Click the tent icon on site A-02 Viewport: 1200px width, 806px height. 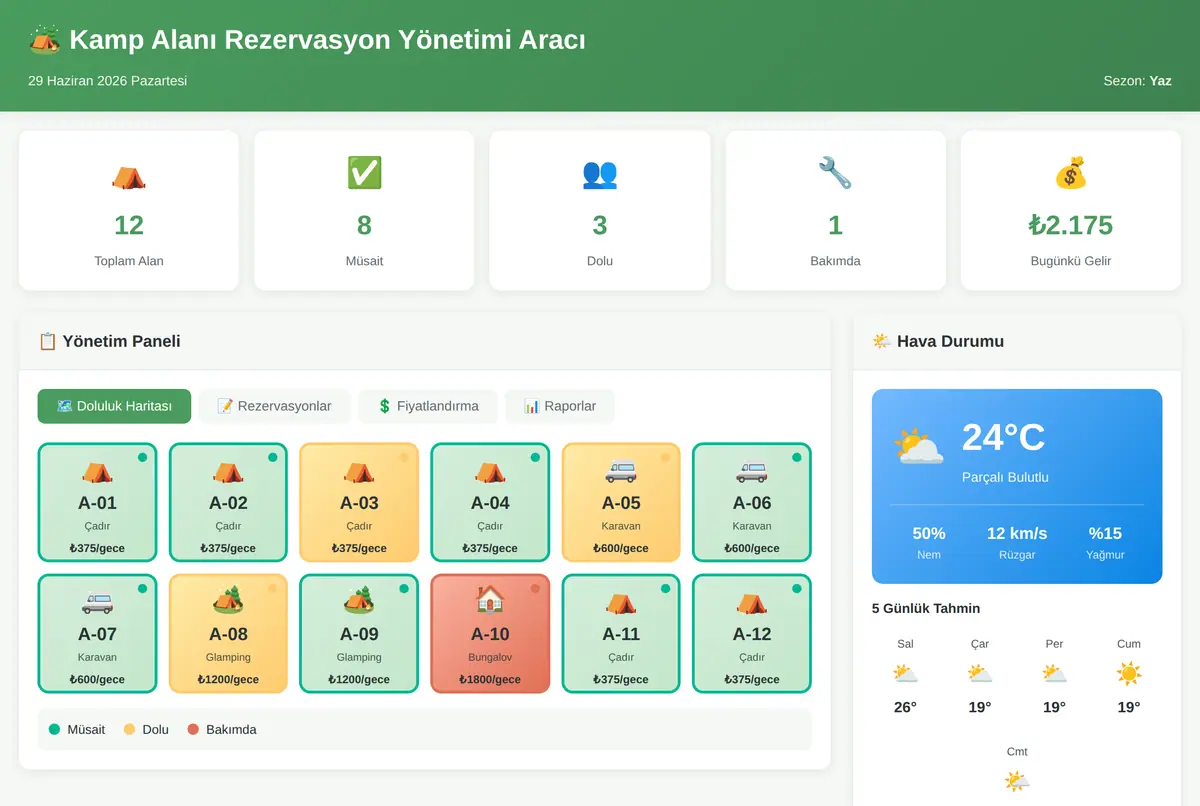click(x=228, y=472)
